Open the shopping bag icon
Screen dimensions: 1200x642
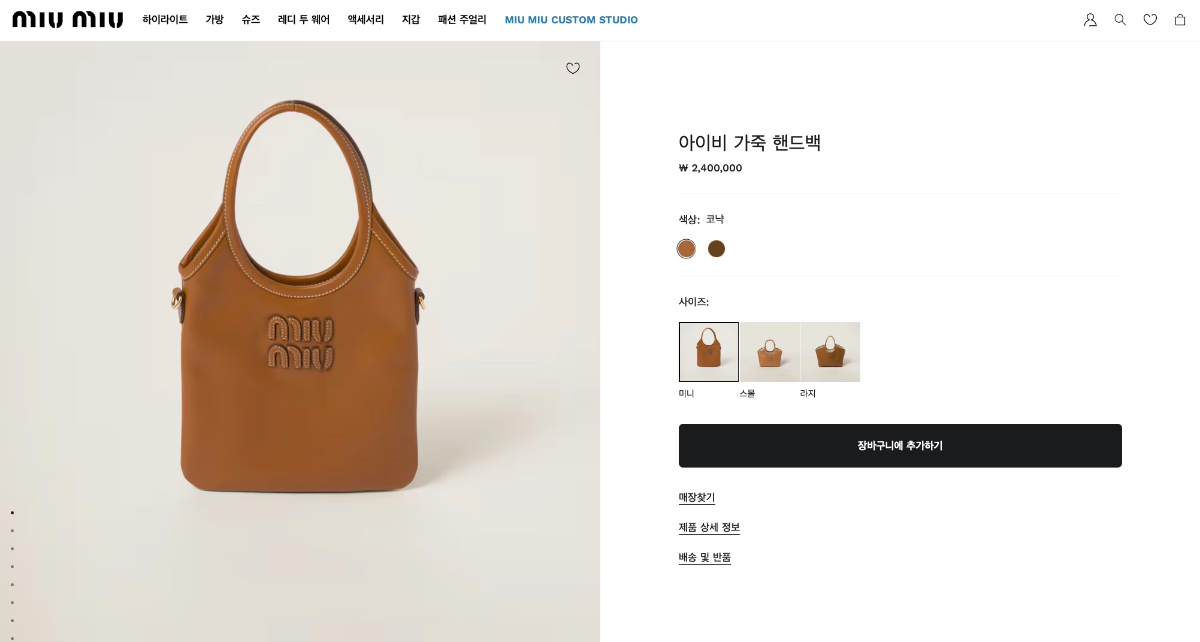click(1180, 20)
